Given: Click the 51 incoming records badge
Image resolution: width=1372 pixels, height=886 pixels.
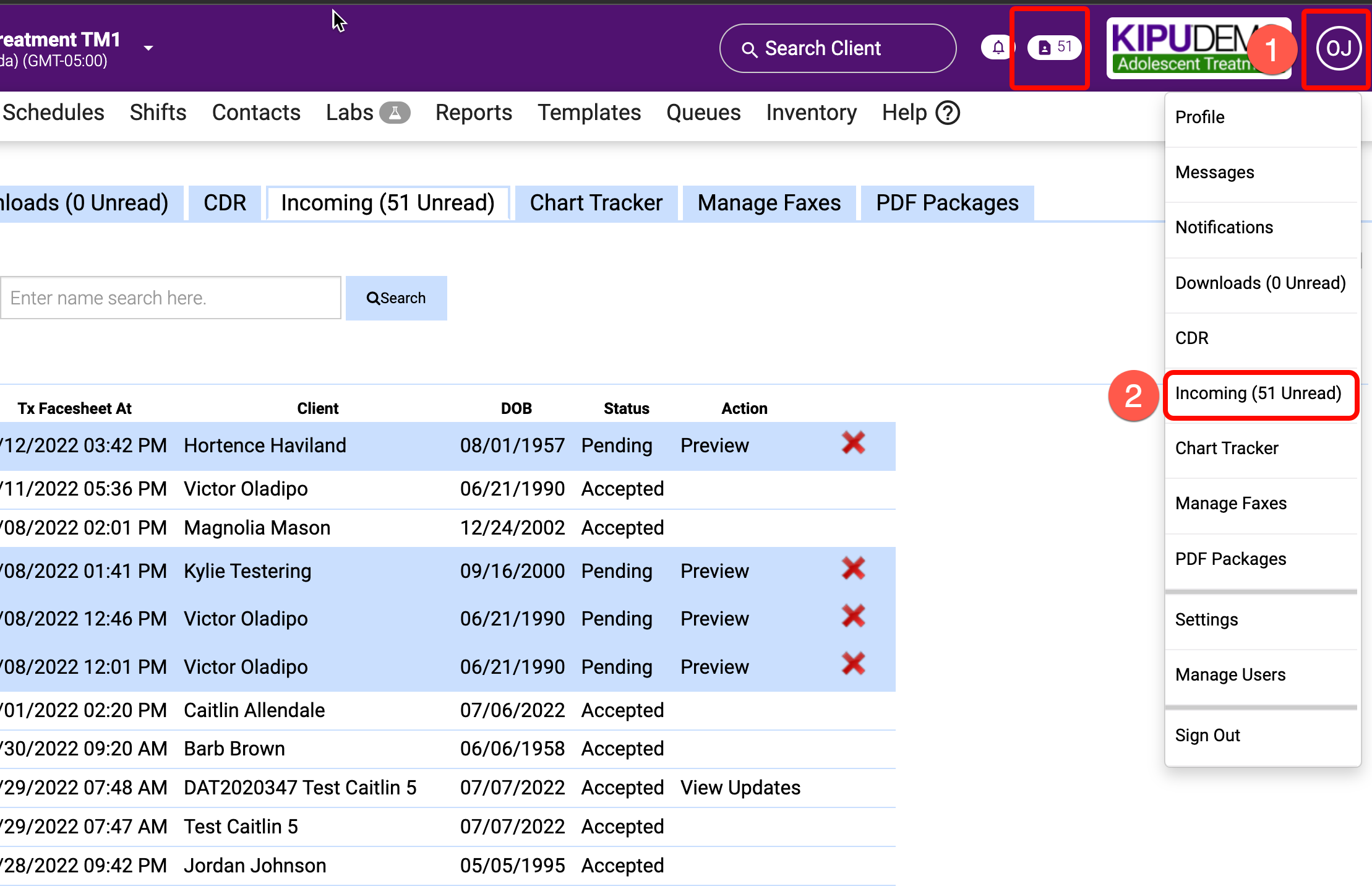Looking at the screenshot, I should (1054, 48).
